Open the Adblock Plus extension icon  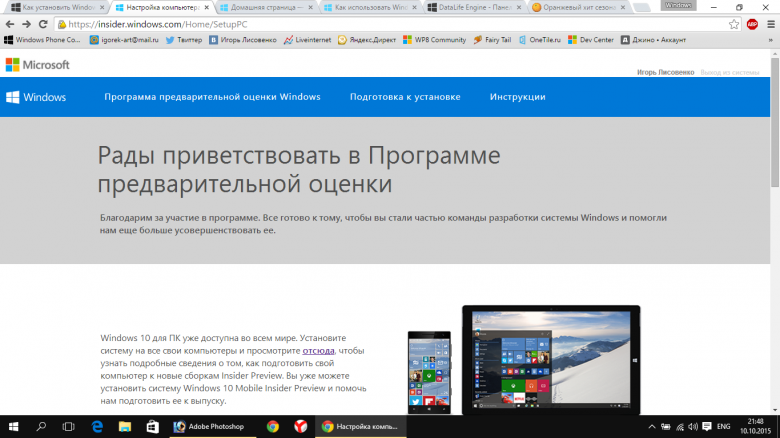[x=752, y=24]
